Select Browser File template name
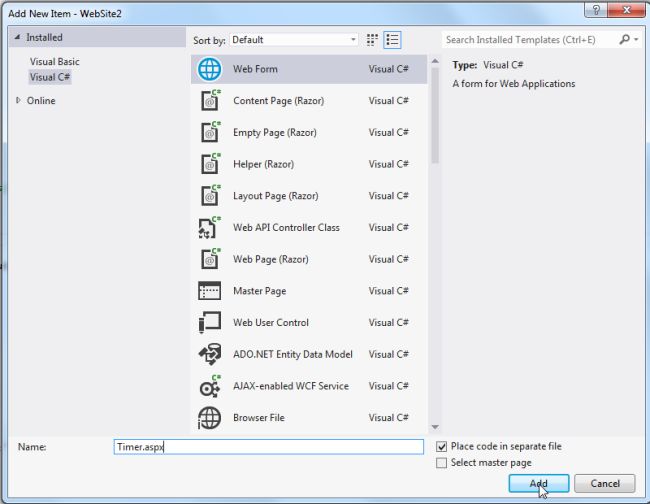This screenshot has width=650, height=504. pos(259,418)
